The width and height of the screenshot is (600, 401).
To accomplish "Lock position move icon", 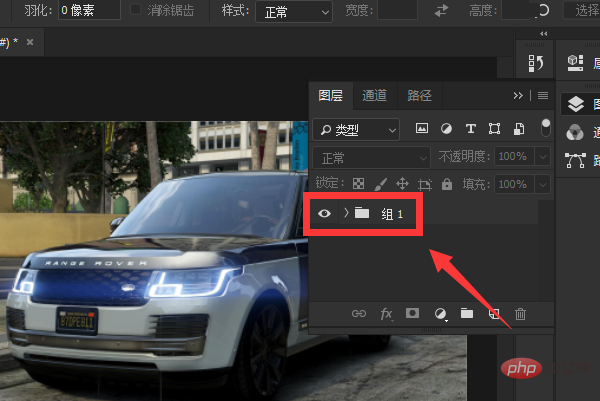I will pos(402,184).
